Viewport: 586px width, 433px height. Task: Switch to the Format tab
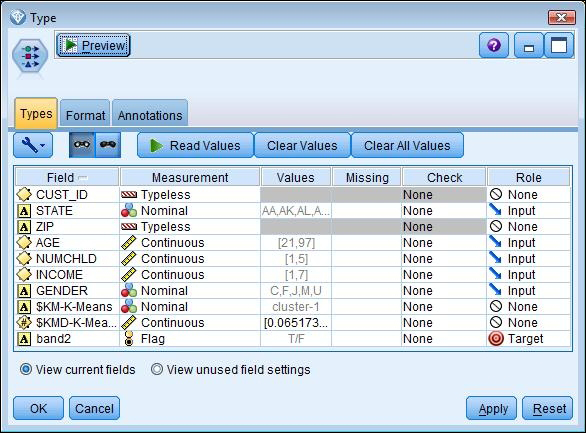(x=85, y=115)
